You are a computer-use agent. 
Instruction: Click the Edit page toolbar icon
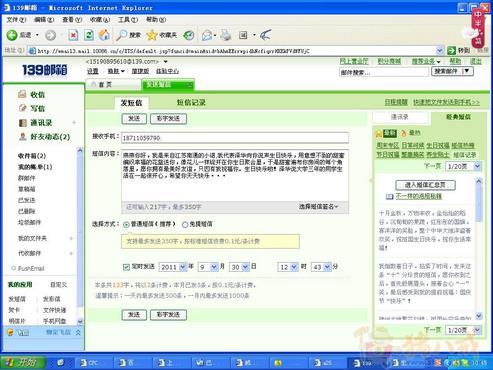point(243,35)
